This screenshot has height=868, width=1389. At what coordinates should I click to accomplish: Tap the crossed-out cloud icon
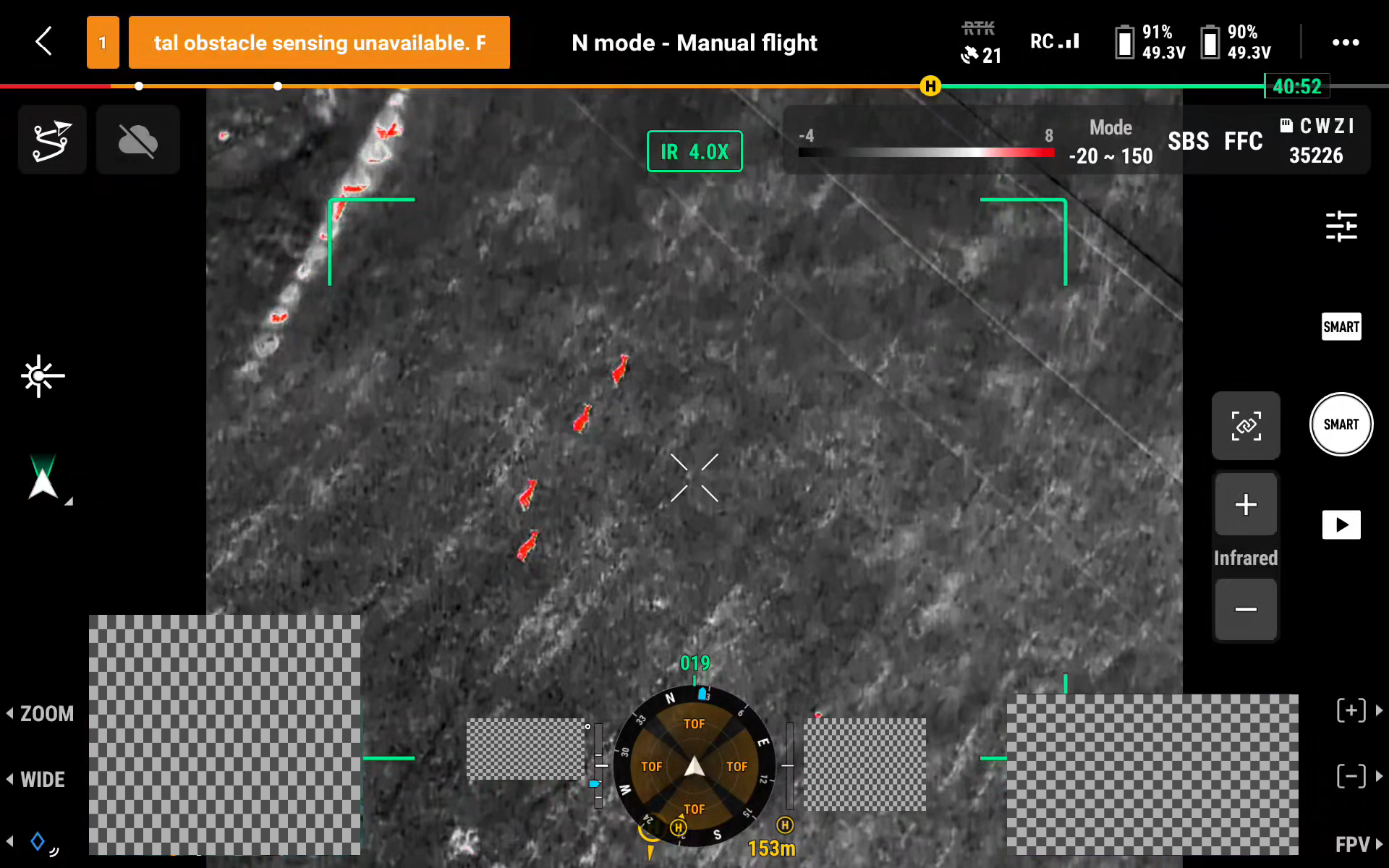[137, 140]
